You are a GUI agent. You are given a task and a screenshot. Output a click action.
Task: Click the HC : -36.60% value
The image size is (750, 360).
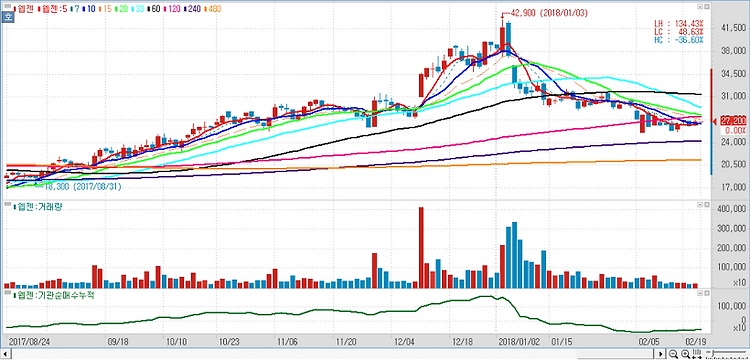click(679, 40)
